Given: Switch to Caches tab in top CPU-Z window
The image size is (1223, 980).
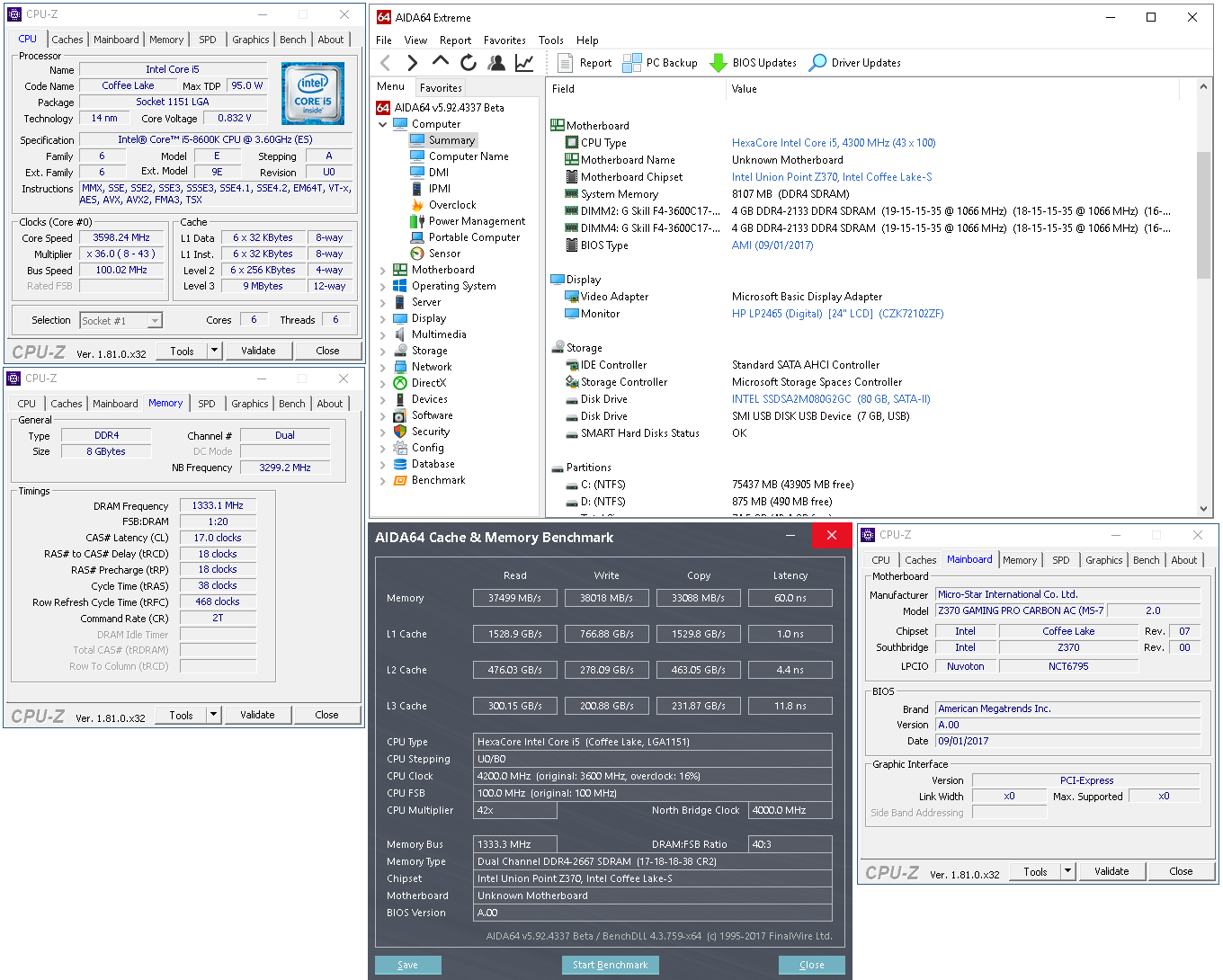Looking at the screenshot, I should (67, 40).
